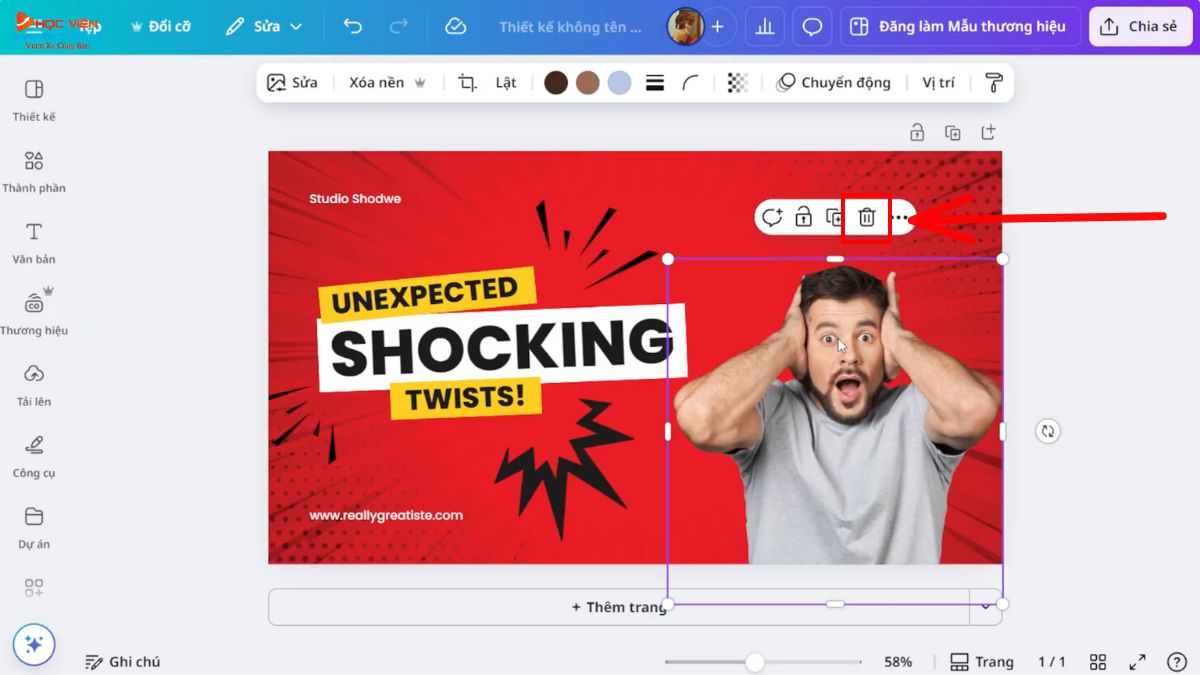The width and height of the screenshot is (1200, 675).
Task: Select the light blue color swatch
Action: (x=620, y=83)
